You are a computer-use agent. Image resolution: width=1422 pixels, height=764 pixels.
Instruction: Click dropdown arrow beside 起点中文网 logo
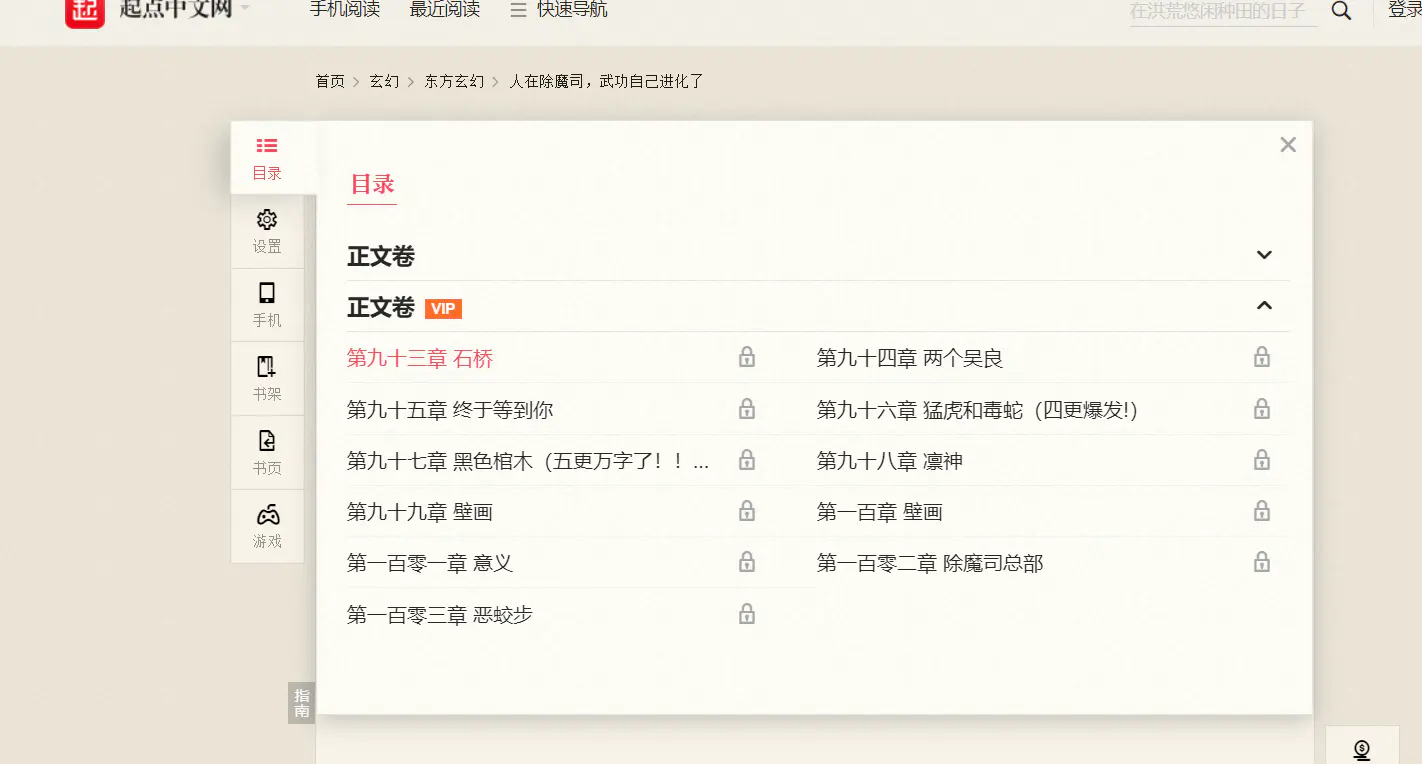tap(245, 9)
